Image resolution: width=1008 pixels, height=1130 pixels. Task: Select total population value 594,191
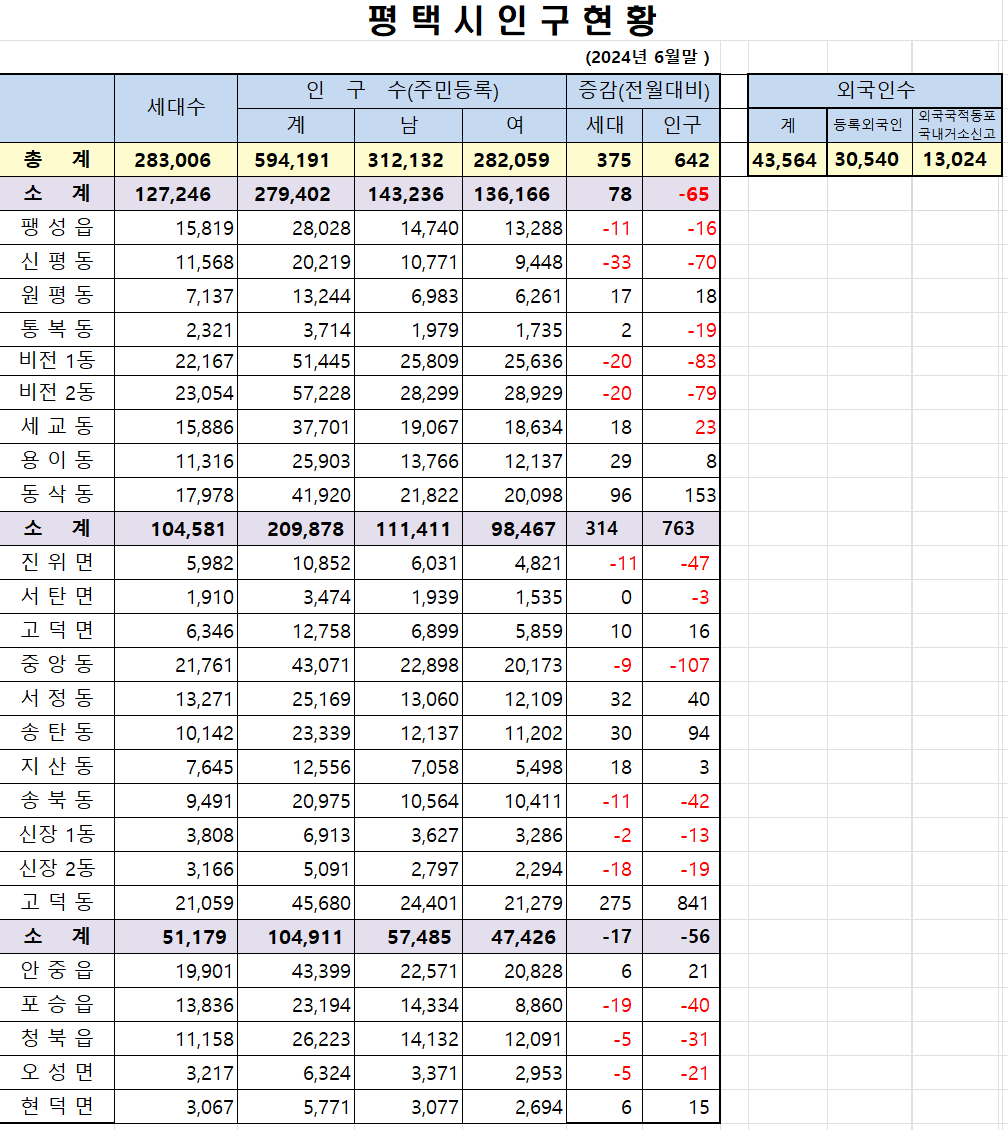pos(292,160)
